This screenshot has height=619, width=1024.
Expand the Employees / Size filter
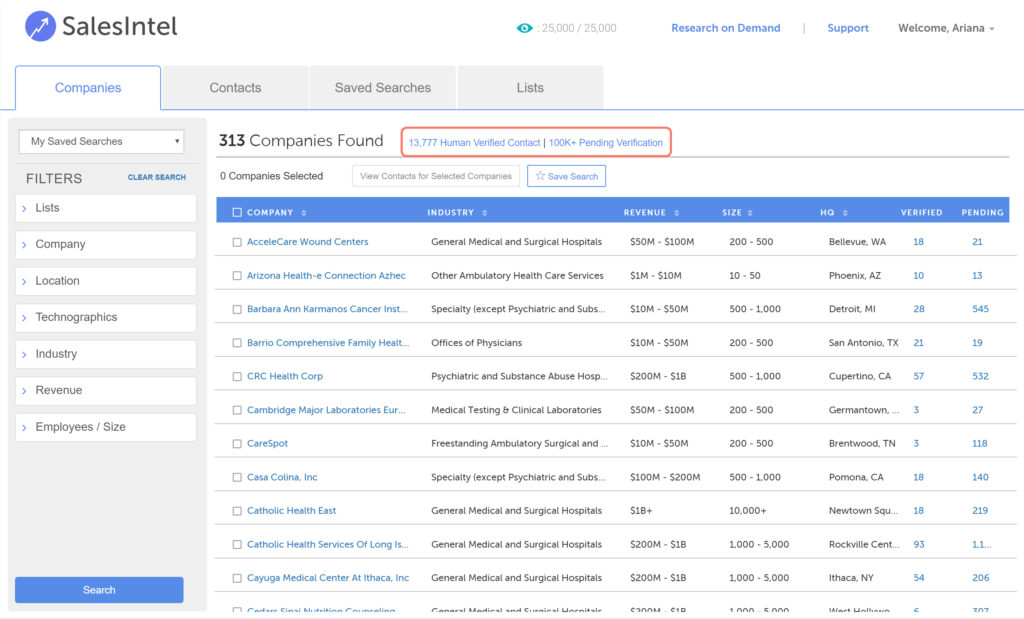[x=106, y=427]
